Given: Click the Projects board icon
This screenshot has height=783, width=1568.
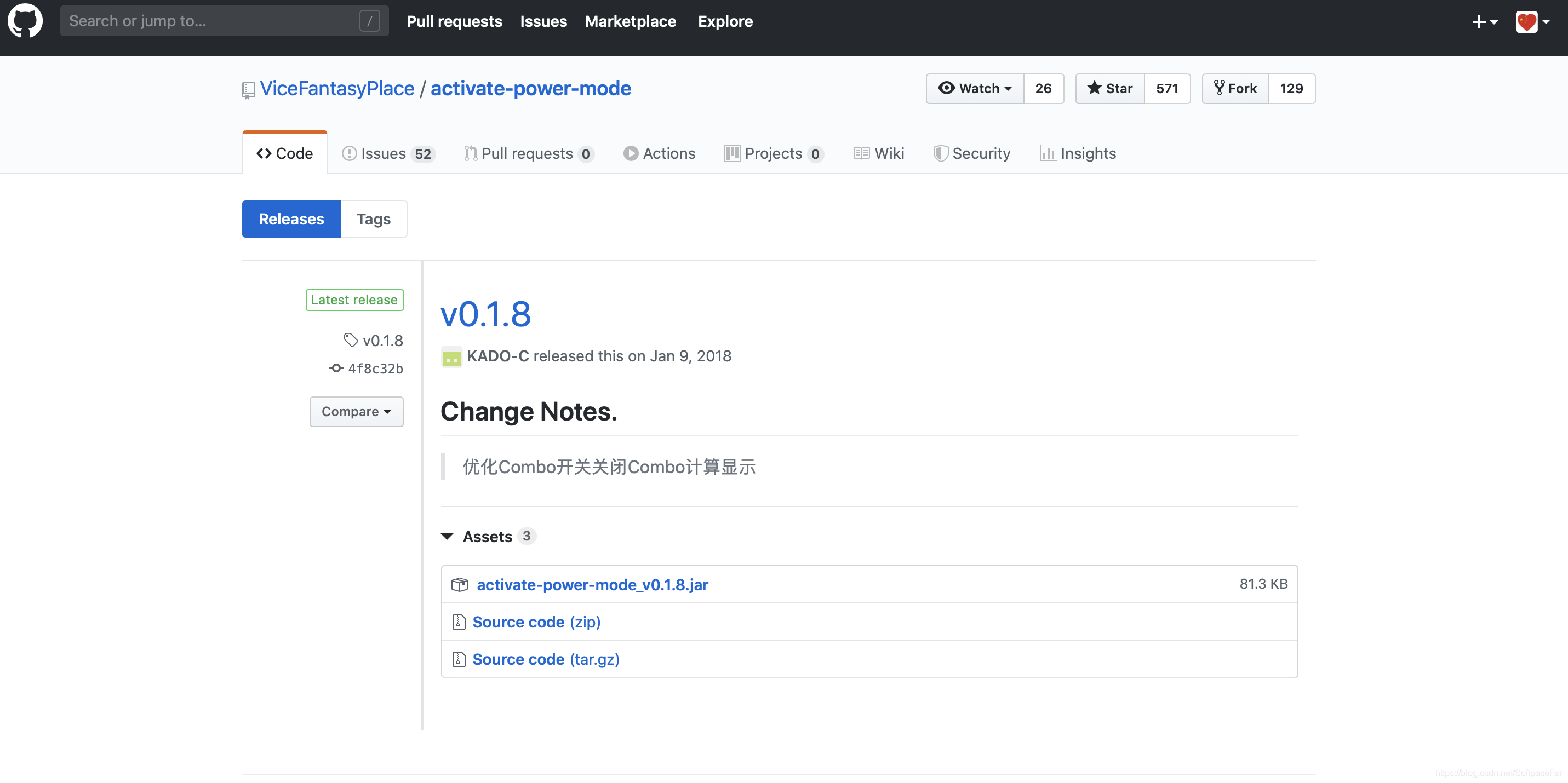Looking at the screenshot, I should (x=733, y=153).
